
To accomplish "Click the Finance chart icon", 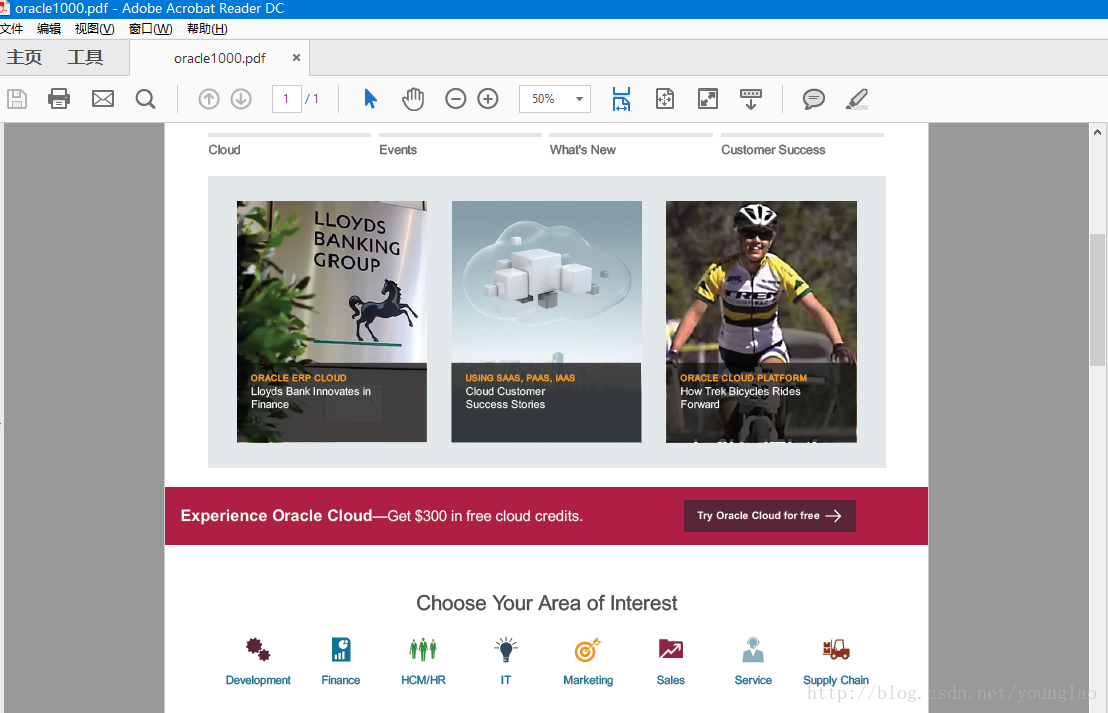I will pos(341,649).
